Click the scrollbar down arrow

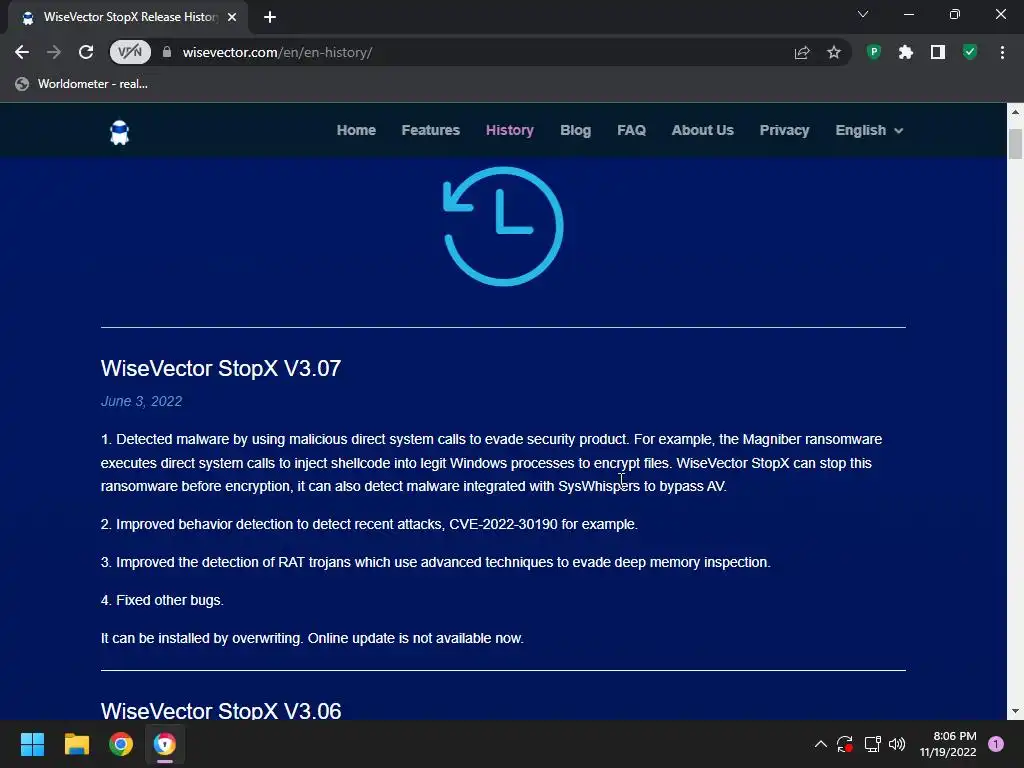(x=1015, y=711)
